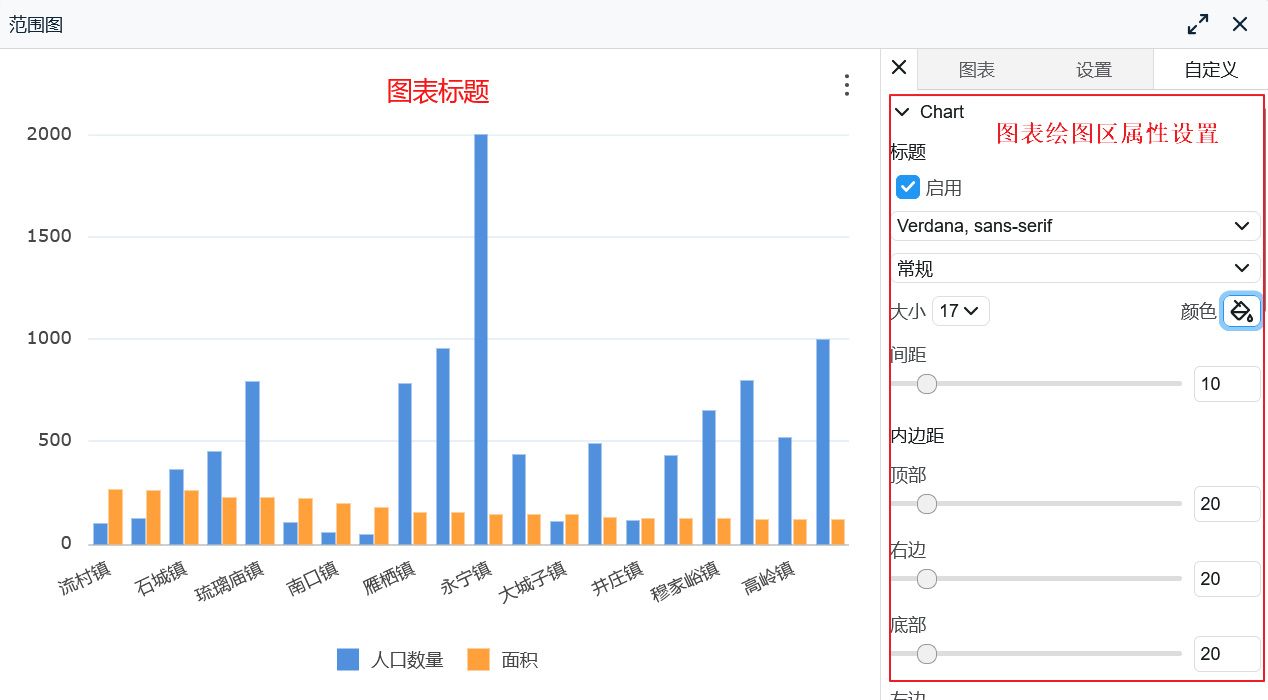
Task: Click the 人口数量 legend color swatch
Action: pyautogui.click(x=348, y=659)
